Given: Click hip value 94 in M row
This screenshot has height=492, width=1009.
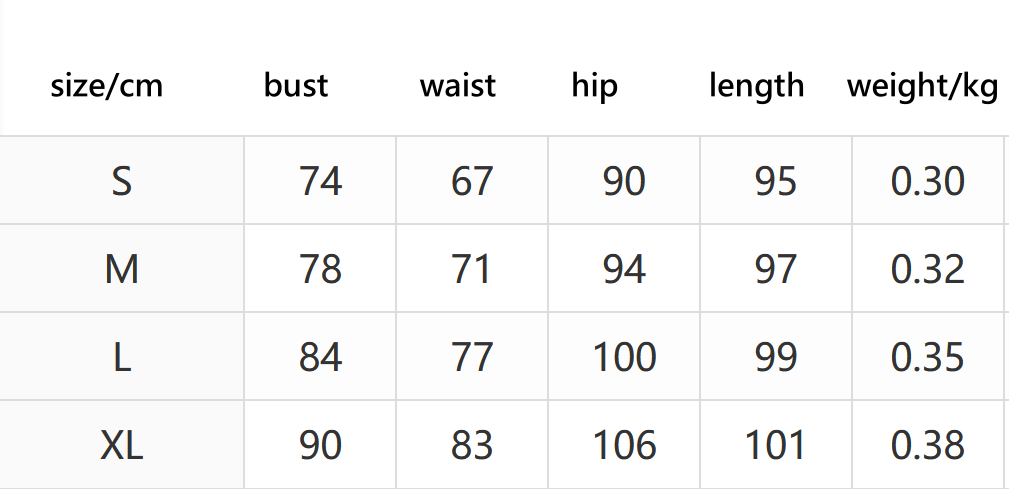Looking at the screenshot, I should click(x=624, y=269).
